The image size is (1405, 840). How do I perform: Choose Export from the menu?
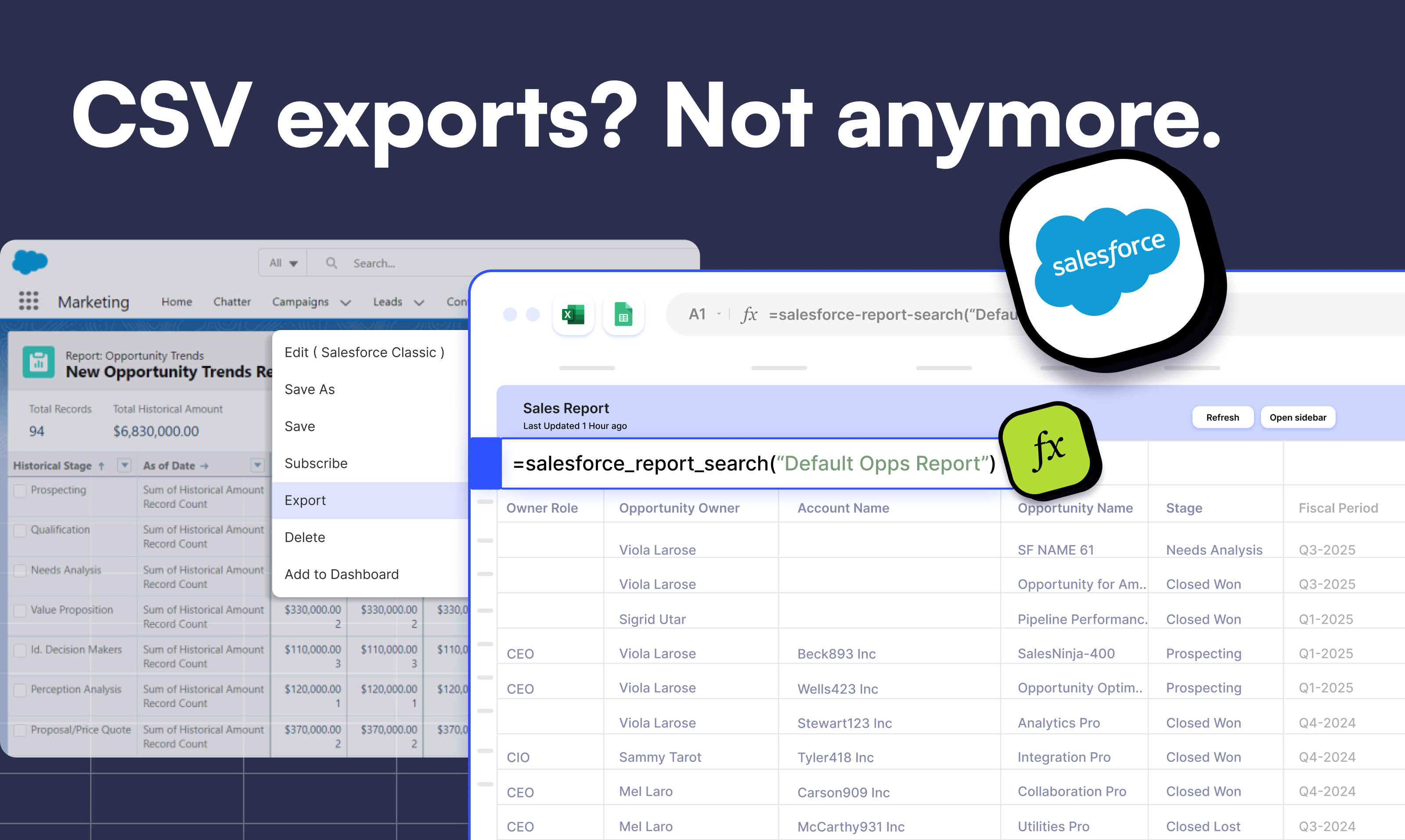[371, 500]
